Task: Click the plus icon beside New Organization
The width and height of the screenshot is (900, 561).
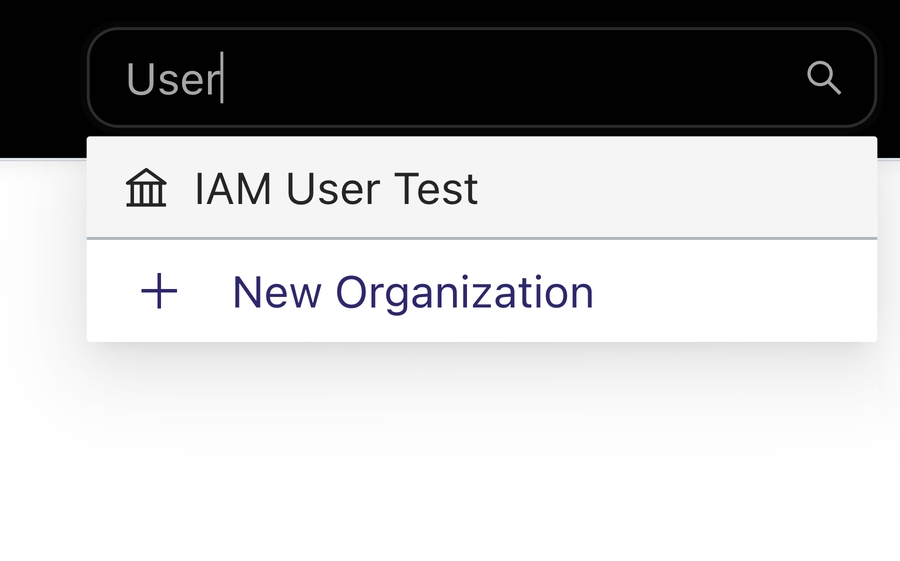Action: pos(159,292)
